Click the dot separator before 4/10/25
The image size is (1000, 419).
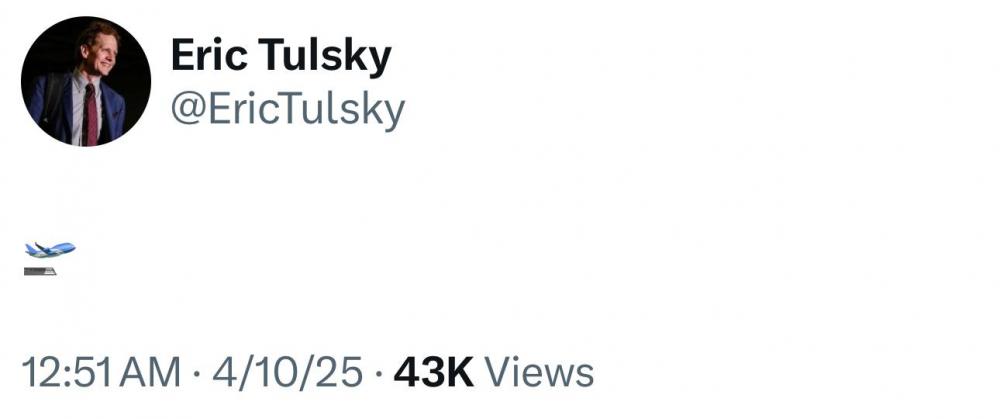click(x=196, y=374)
